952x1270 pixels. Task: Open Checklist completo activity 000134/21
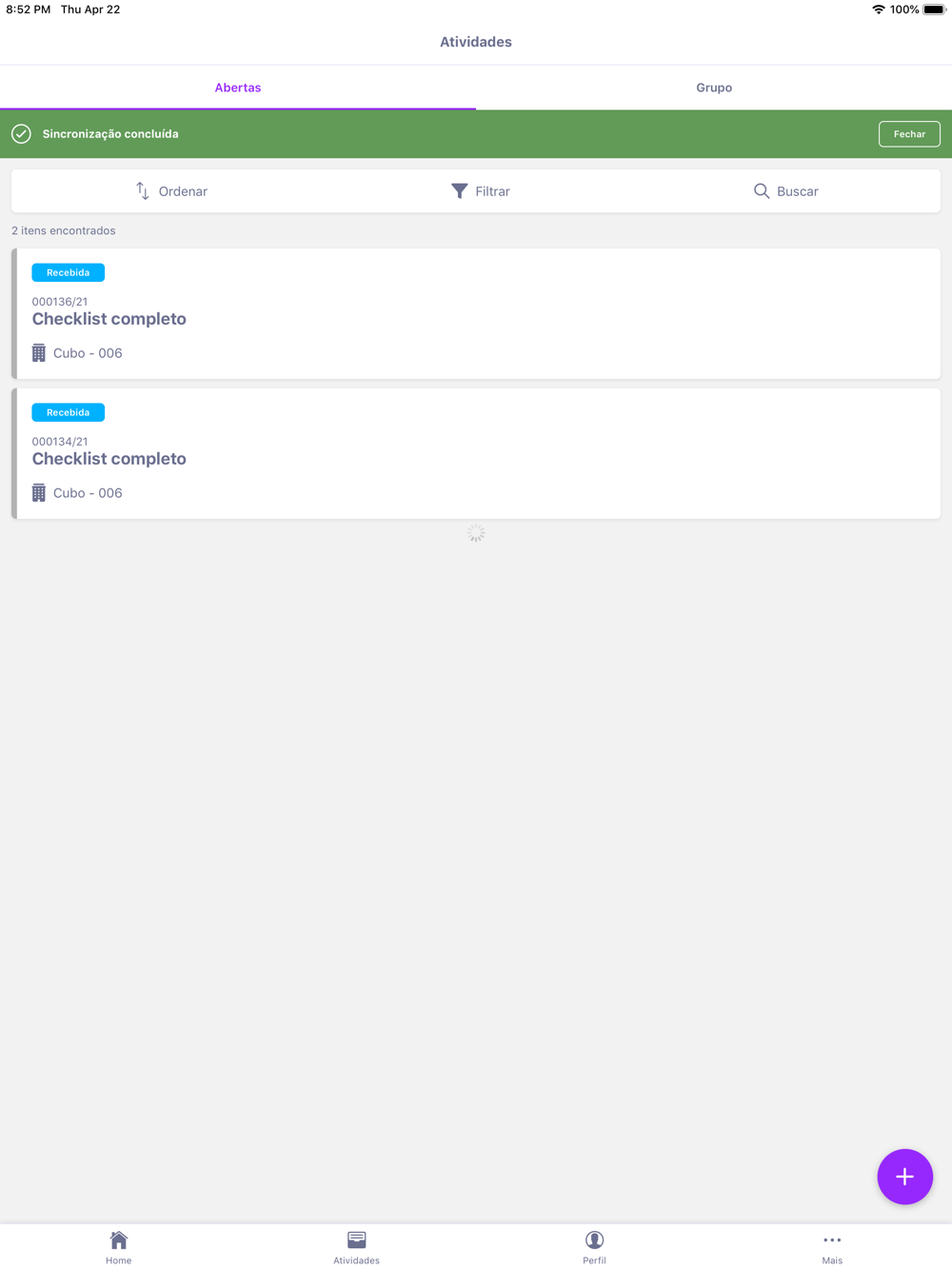coord(476,454)
